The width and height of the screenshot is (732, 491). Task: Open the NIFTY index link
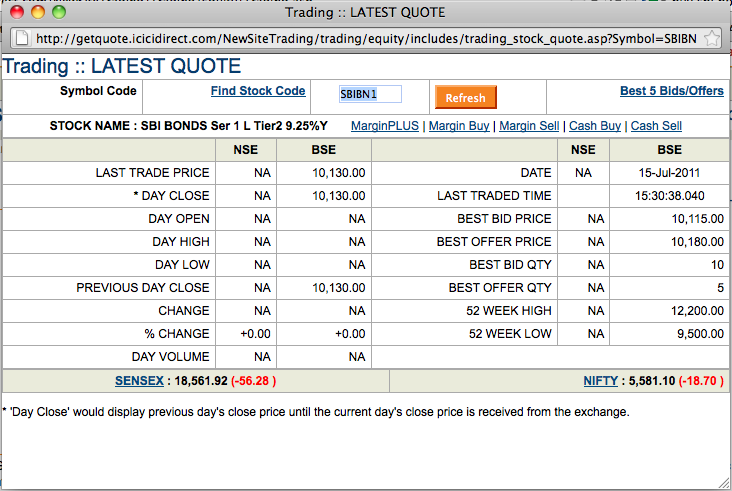[600, 381]
